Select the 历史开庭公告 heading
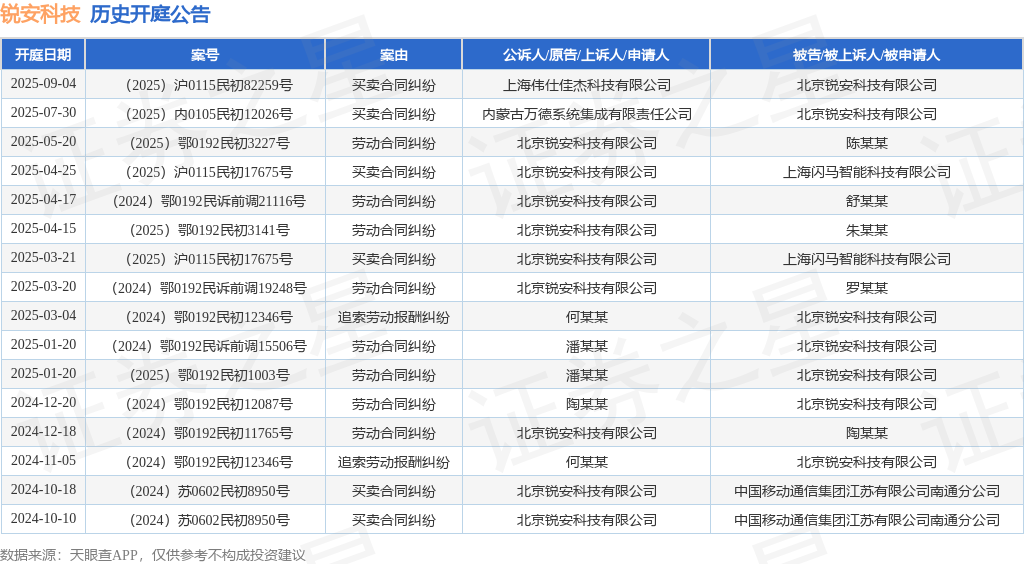 [x=150, y=14]
